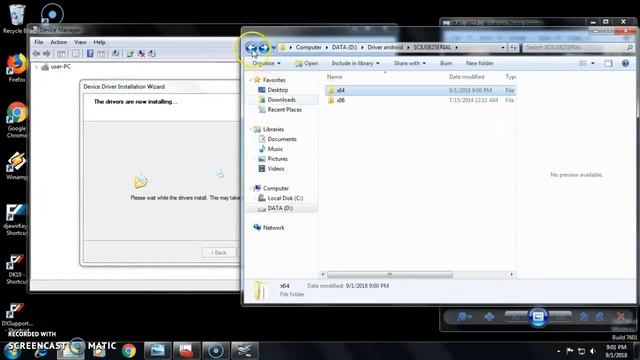Click Chrome icon in taskbar
The image size is (640, 360).
coord(129,351)
